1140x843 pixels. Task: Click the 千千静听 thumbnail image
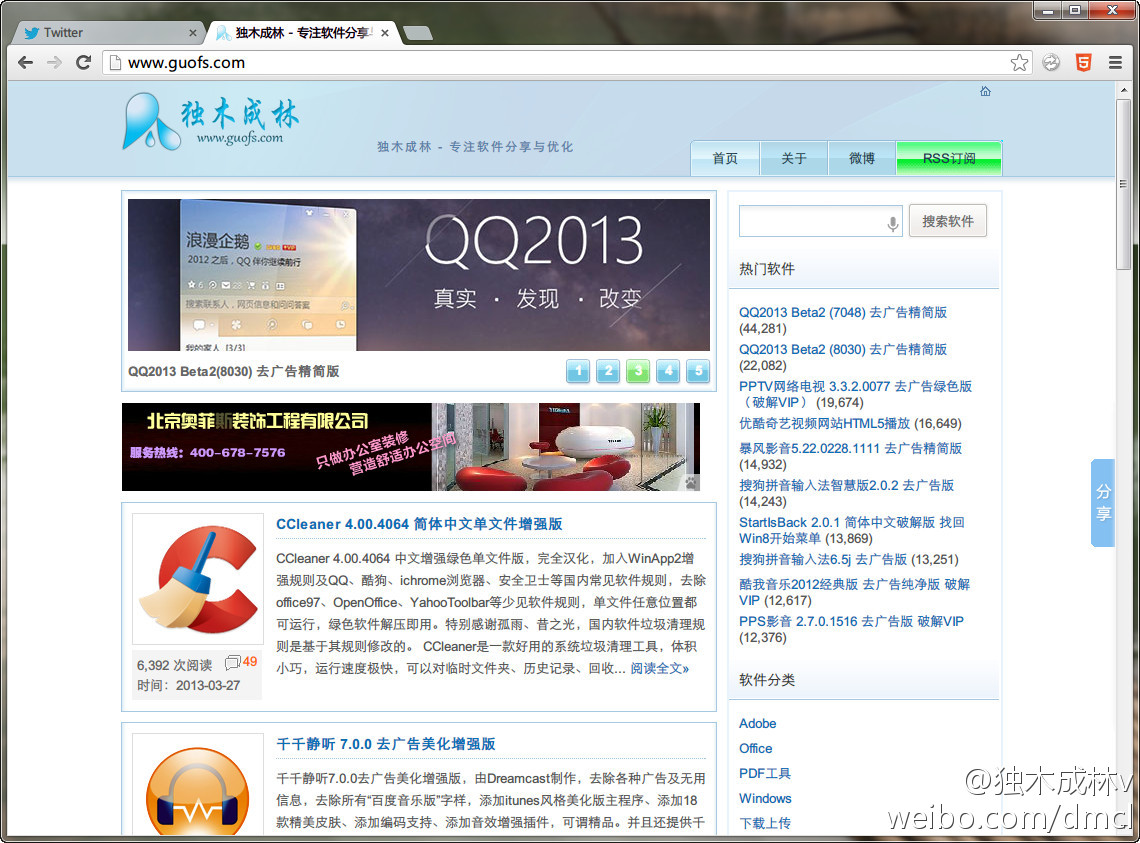[198, 786]
